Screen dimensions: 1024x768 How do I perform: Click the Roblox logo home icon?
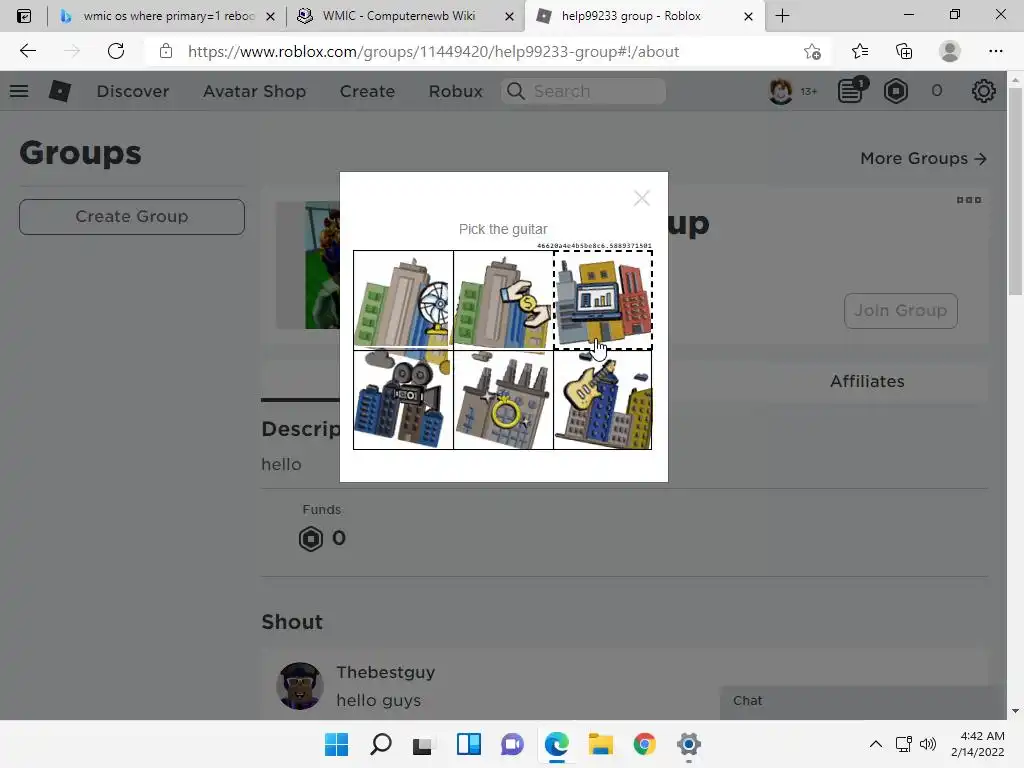point(59,91)
